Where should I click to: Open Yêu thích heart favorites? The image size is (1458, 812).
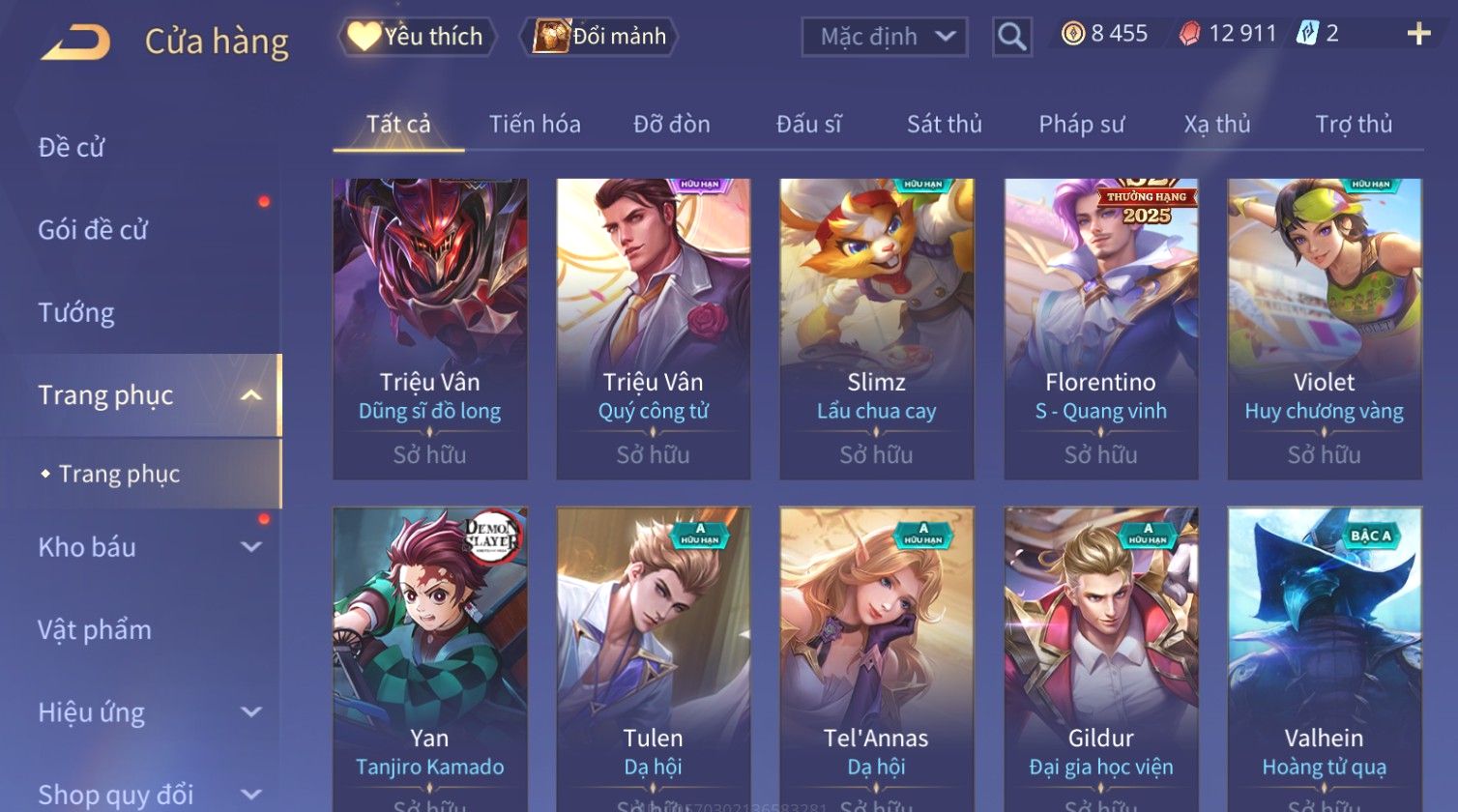tap(416, 37)
